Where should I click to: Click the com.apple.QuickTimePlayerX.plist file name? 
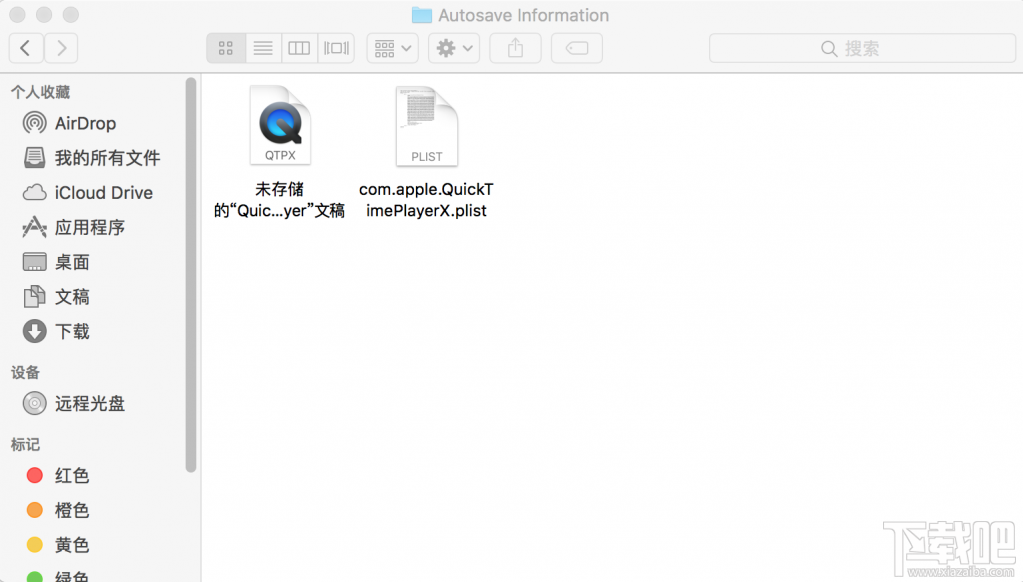click(x=426, y=200)
